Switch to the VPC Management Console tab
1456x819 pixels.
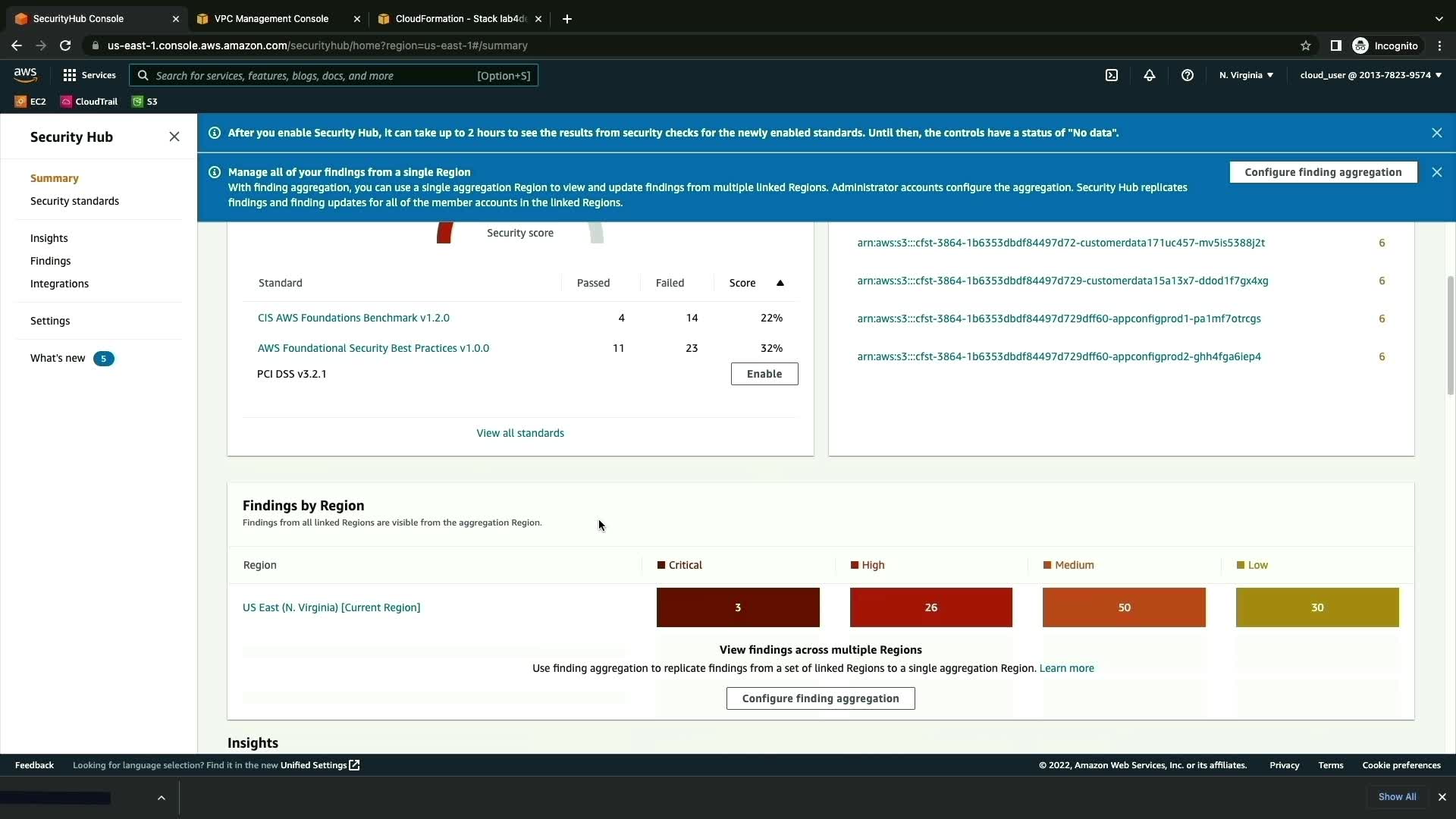click(x=271, y=18)
